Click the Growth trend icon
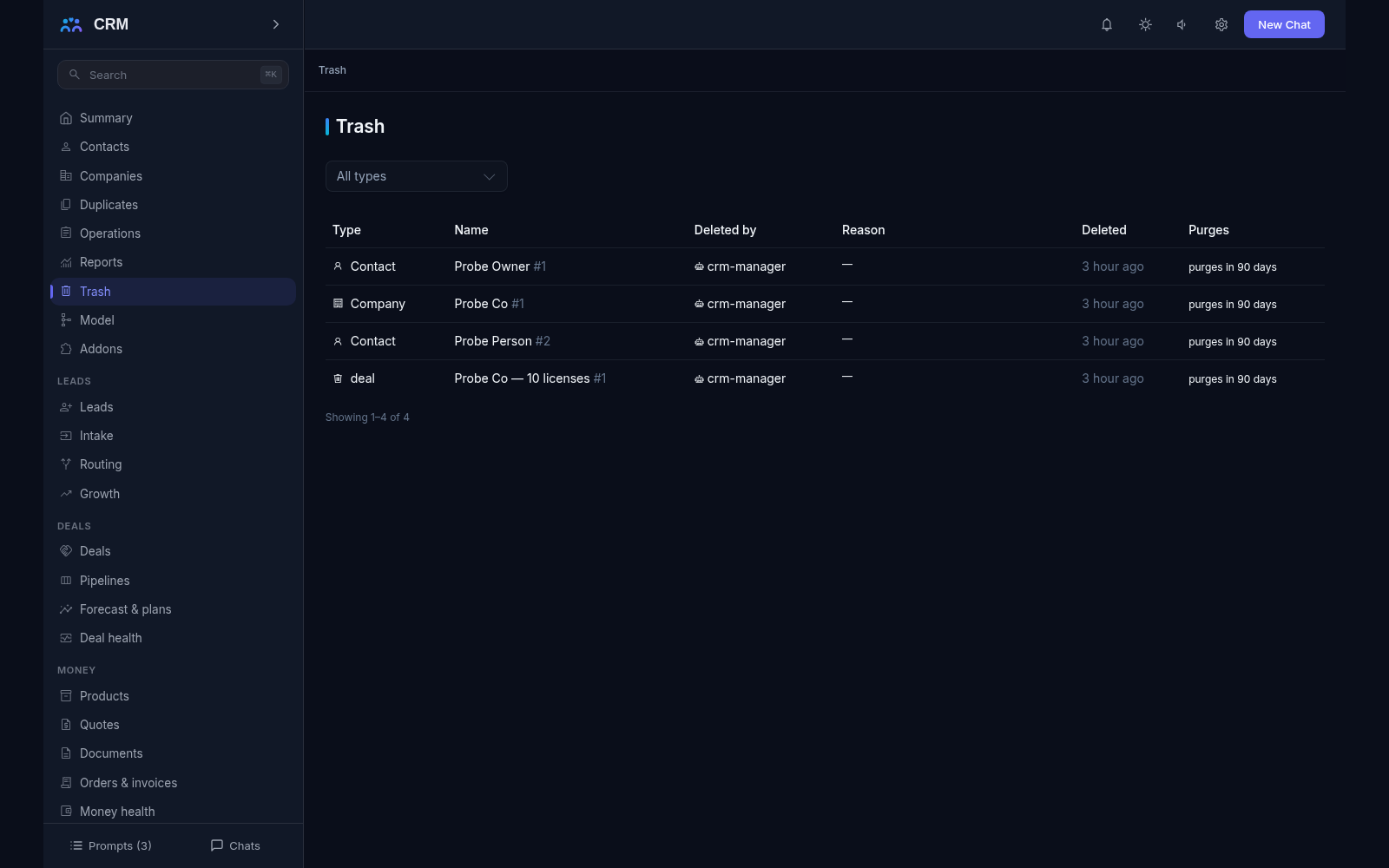Viewport: 1389px width, 868px height. [x=66, y=494]
